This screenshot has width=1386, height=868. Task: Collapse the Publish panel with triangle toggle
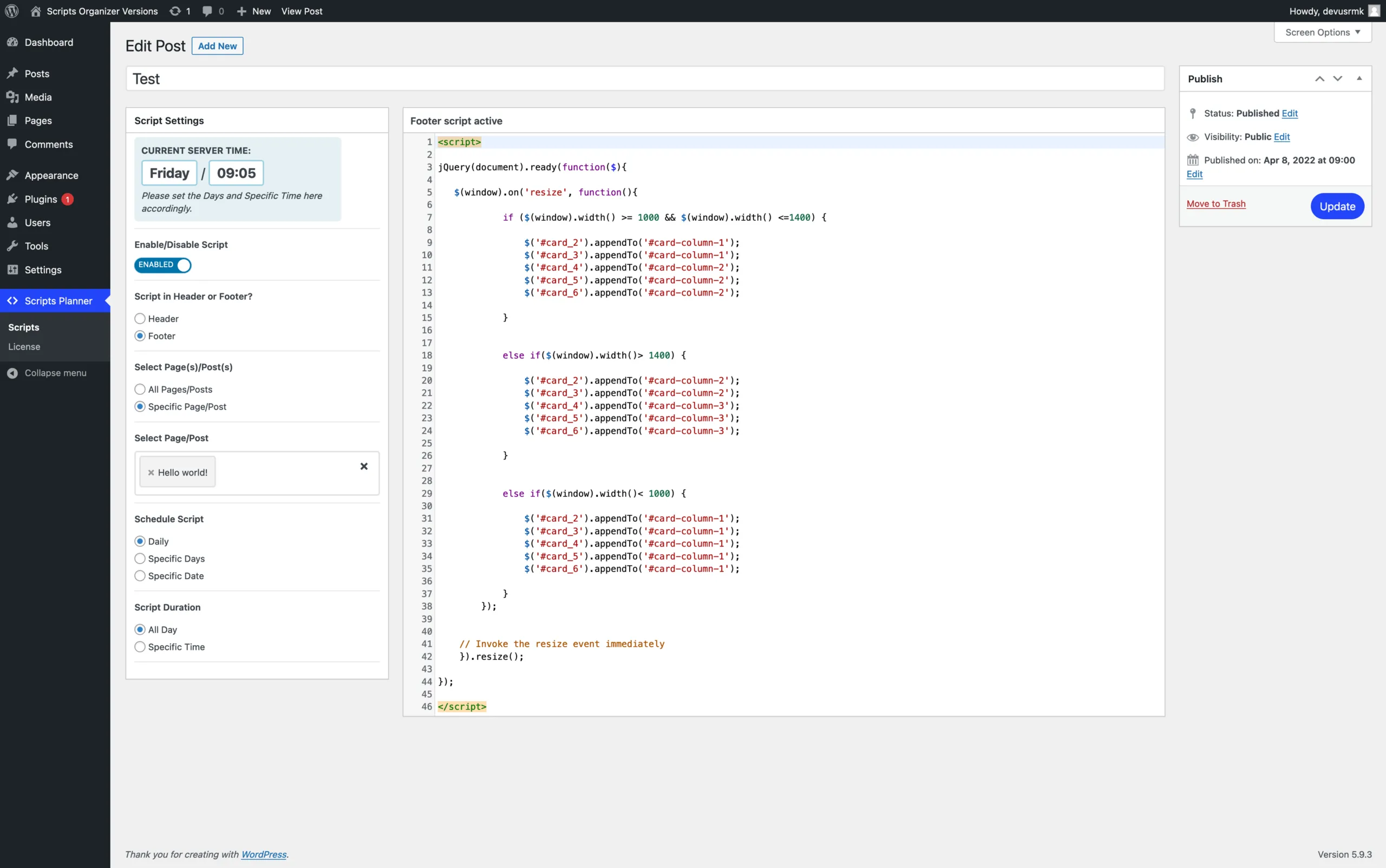coord(1359,78)
